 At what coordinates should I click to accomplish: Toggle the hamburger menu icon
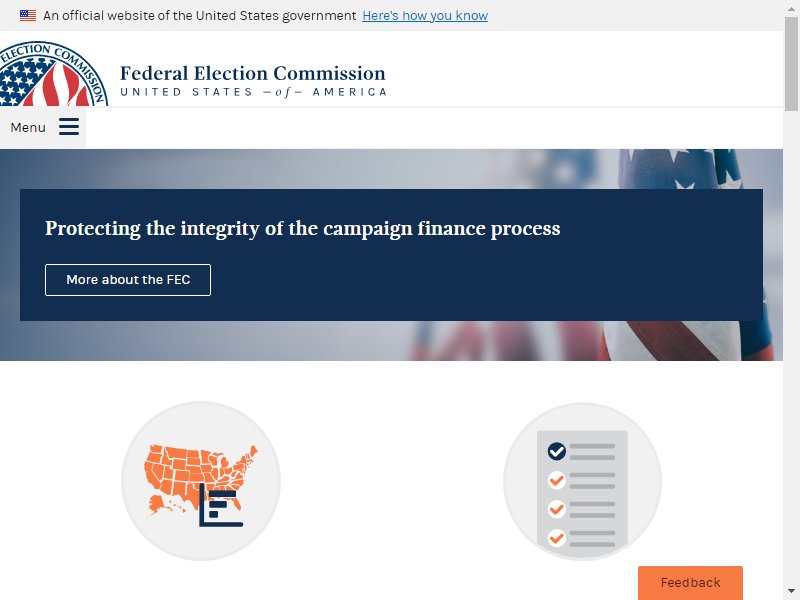tap(69, 127)
